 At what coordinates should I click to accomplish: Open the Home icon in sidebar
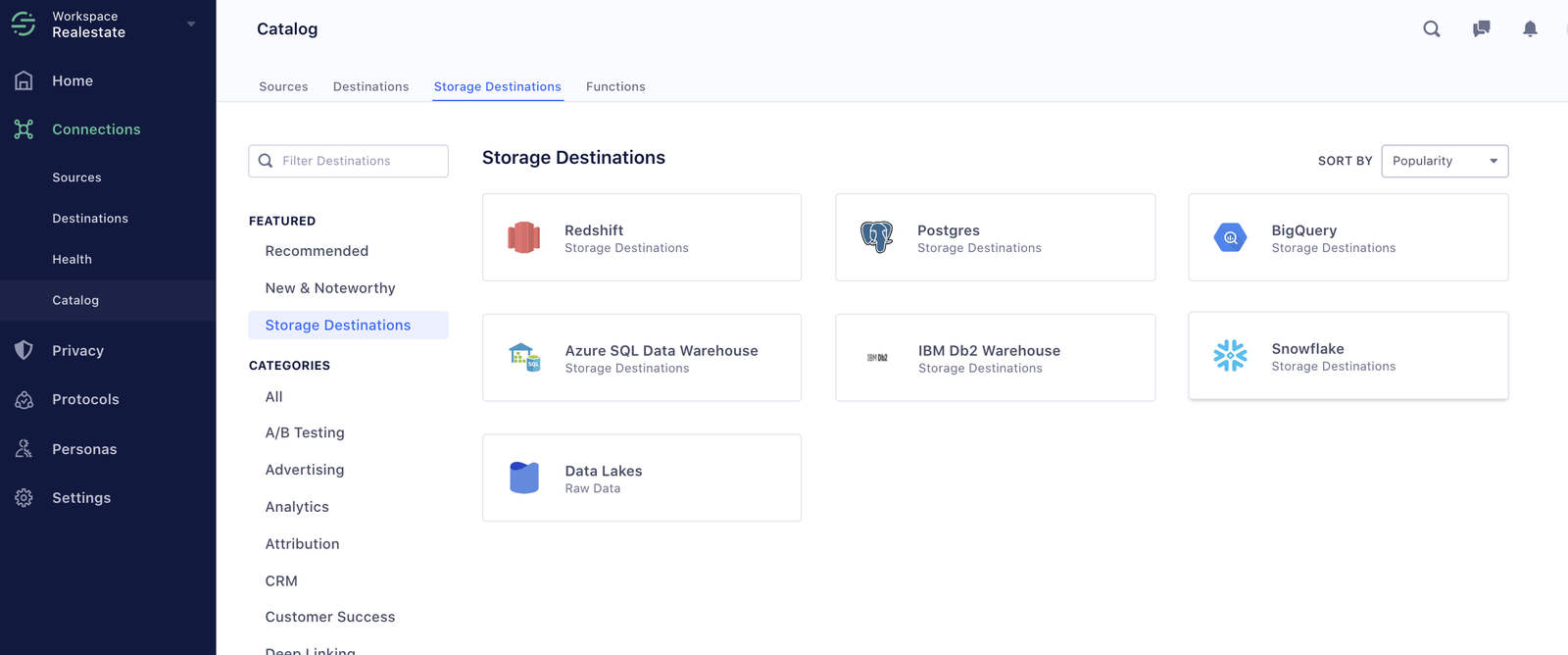(x=24, y=80)
